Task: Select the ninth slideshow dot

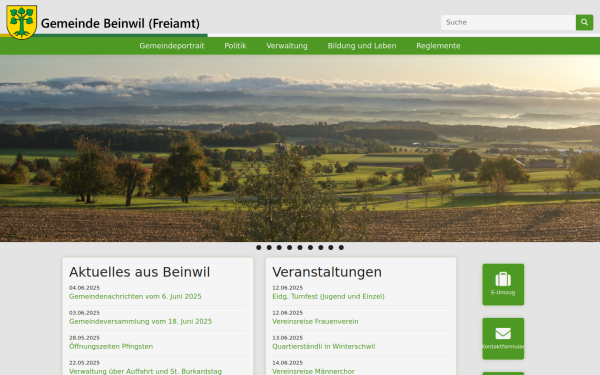Action: tap(341, 248)
